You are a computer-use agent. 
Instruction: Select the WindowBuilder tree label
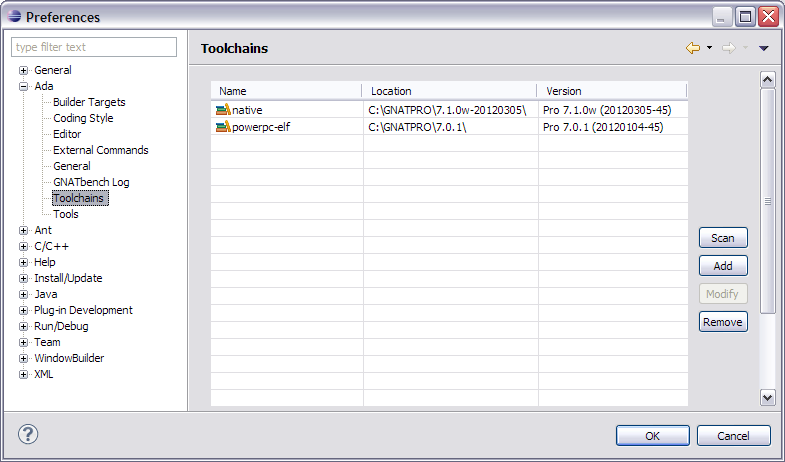69,358
